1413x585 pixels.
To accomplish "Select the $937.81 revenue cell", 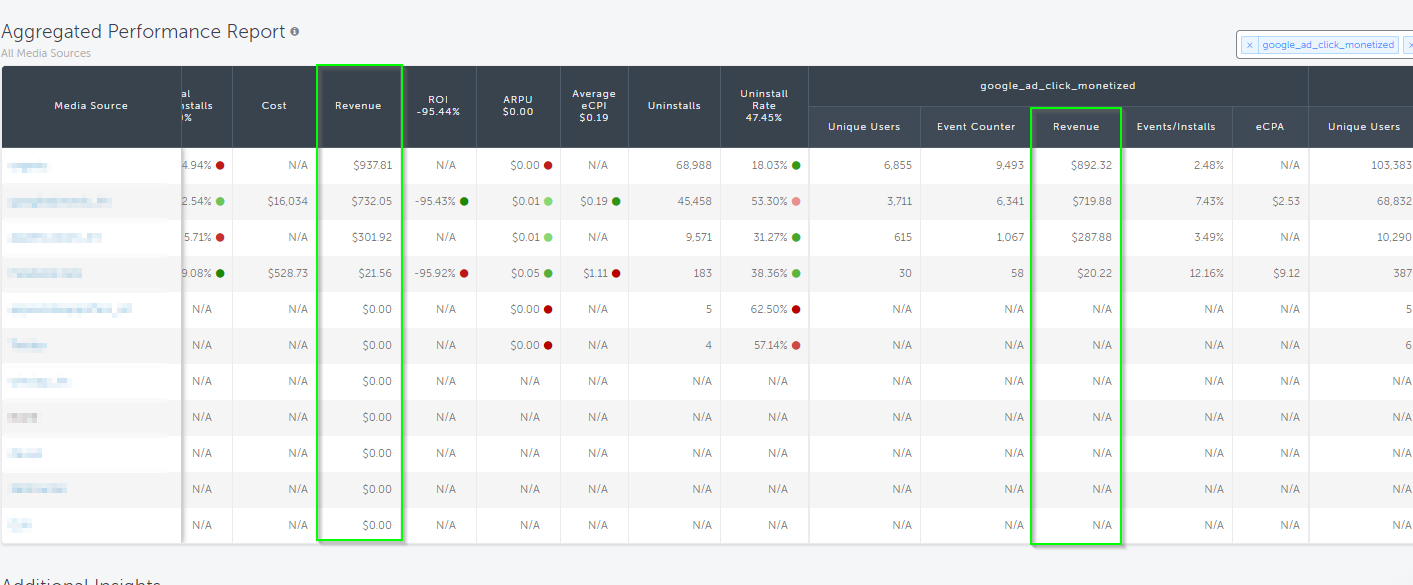I will tap(371, 165).
